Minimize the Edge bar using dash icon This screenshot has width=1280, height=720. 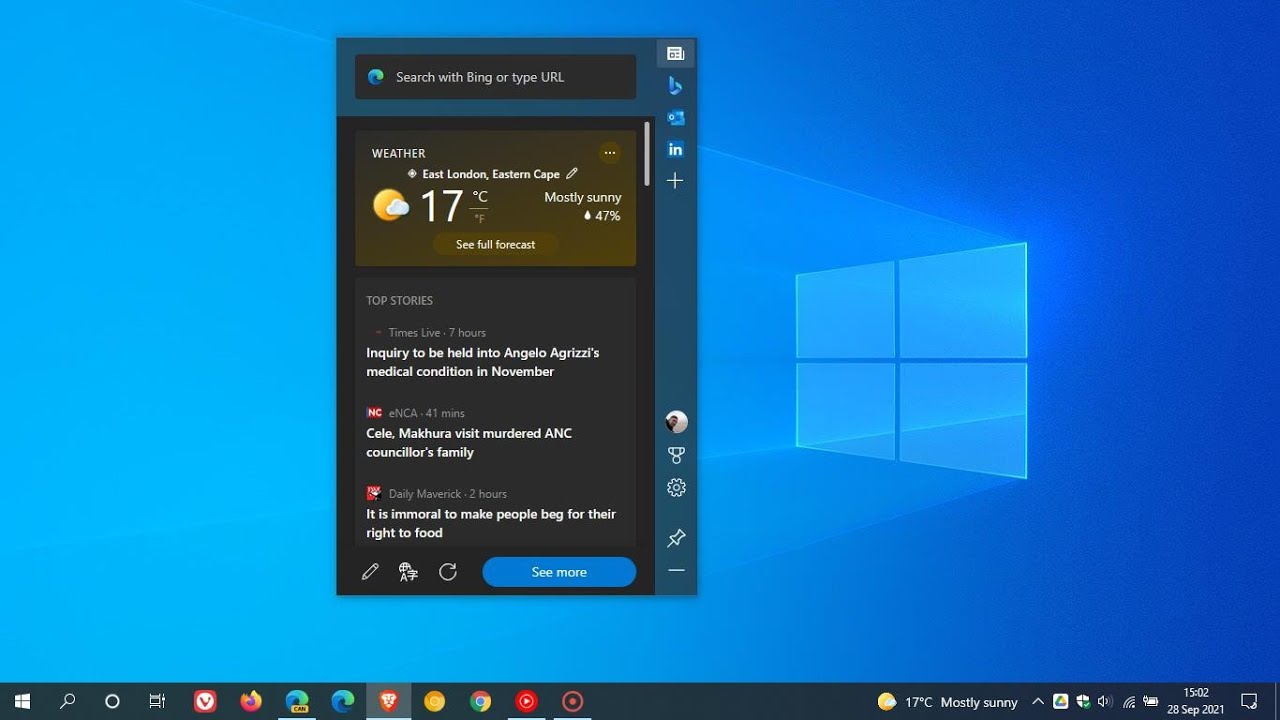tap(676, 570)
